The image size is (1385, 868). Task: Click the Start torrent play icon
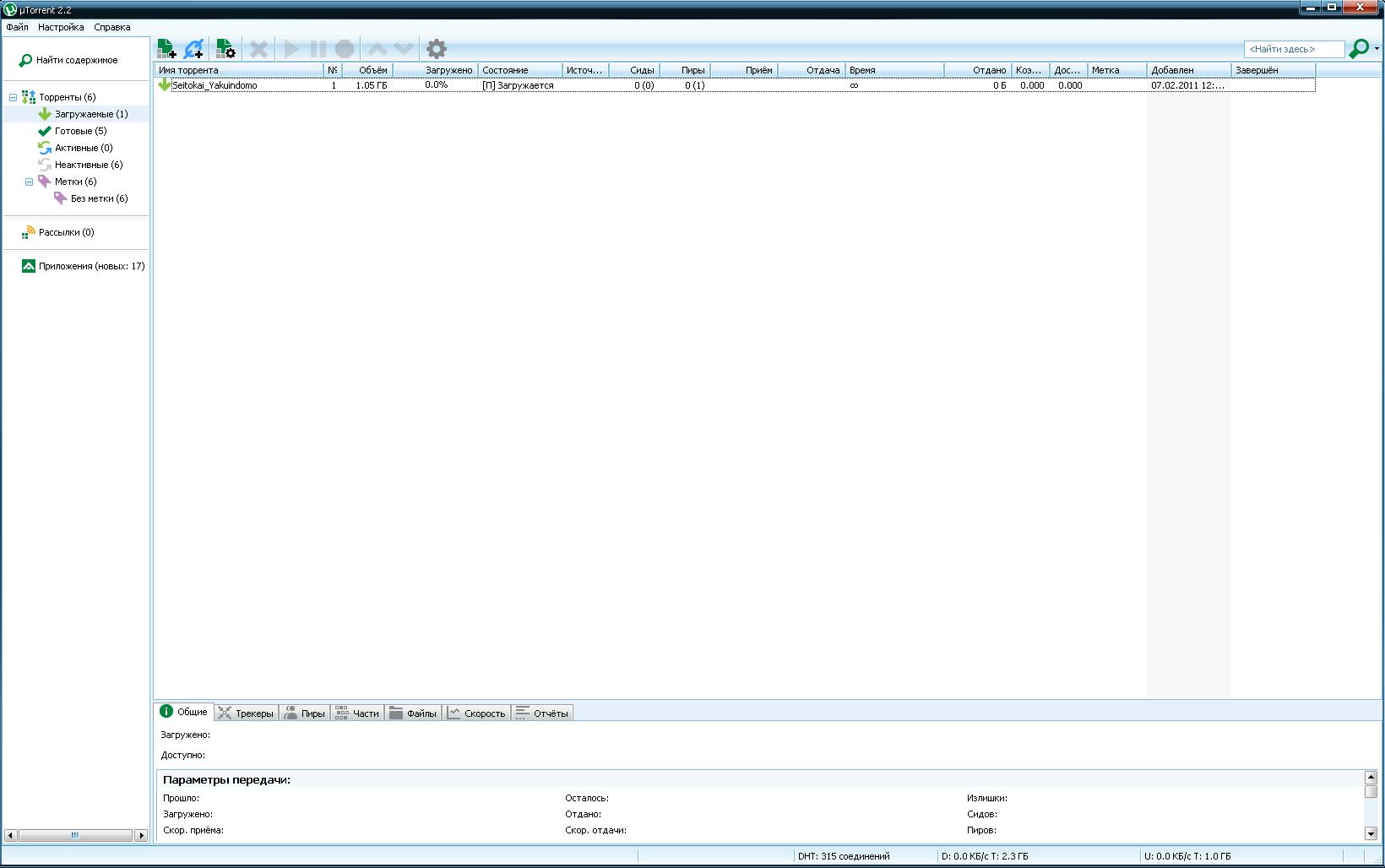pos(291,49)
